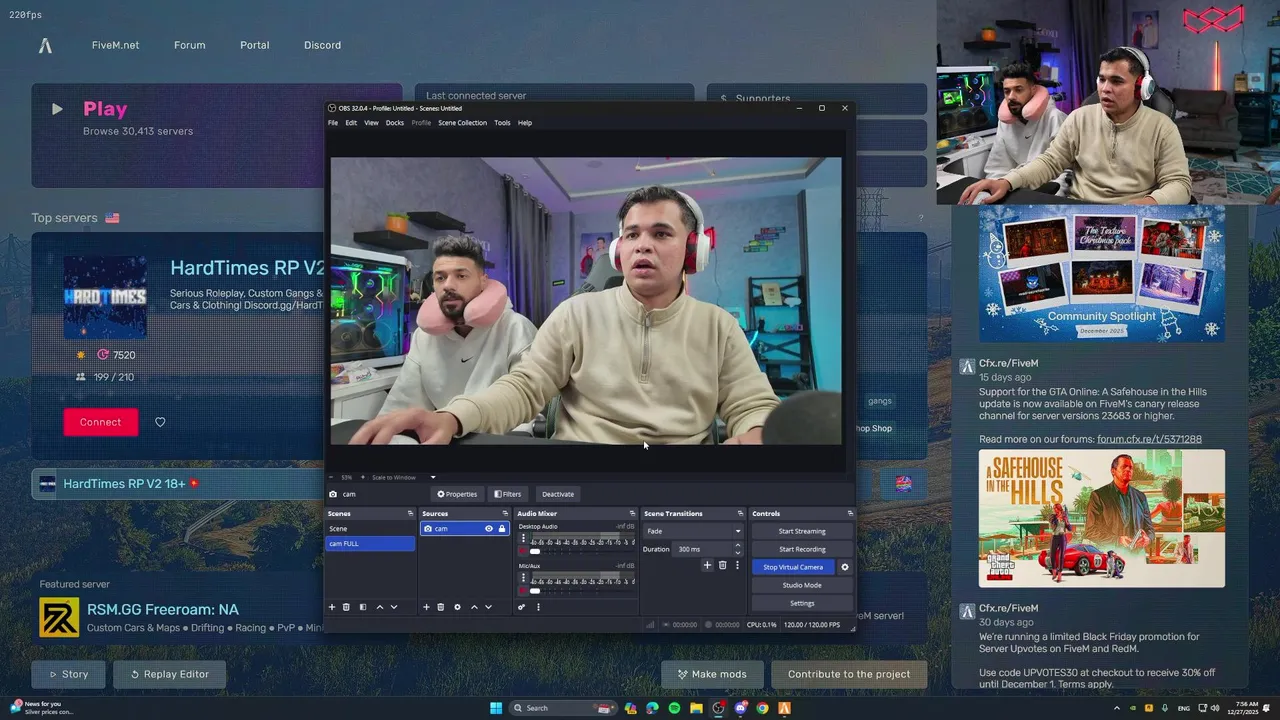Open OBS File menu
The width and height of the screenshot is (1280, 720).
333,123
